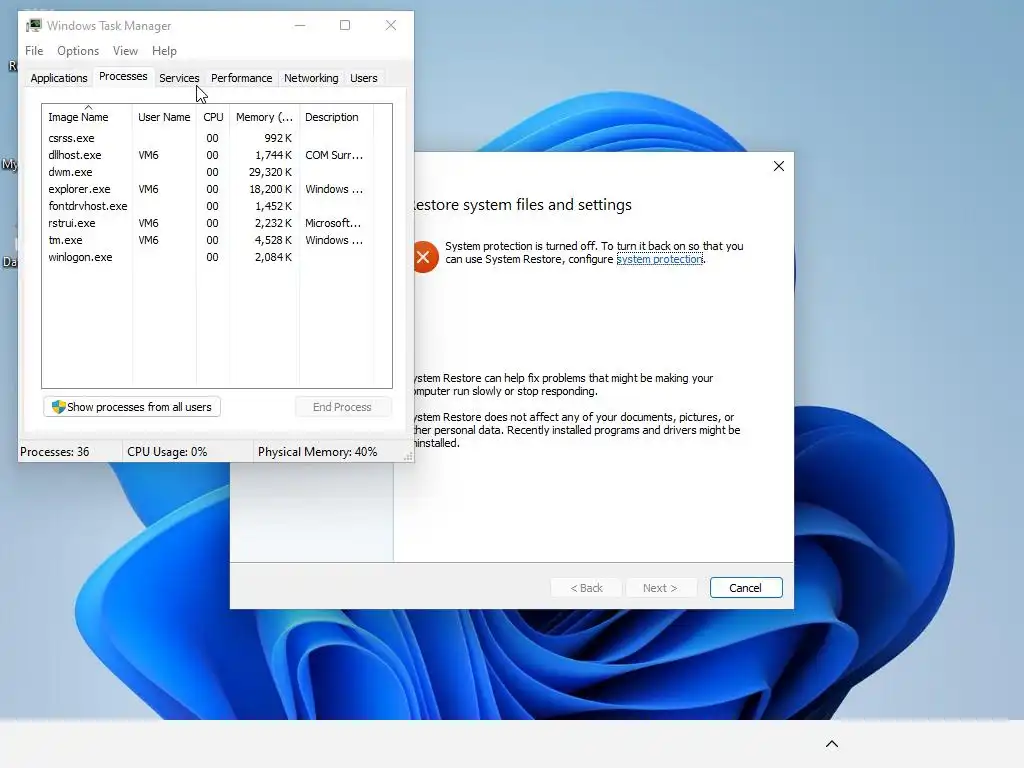Click the Back button in System Restore
The image size is (1024, 768).
(x=586, y=588)
